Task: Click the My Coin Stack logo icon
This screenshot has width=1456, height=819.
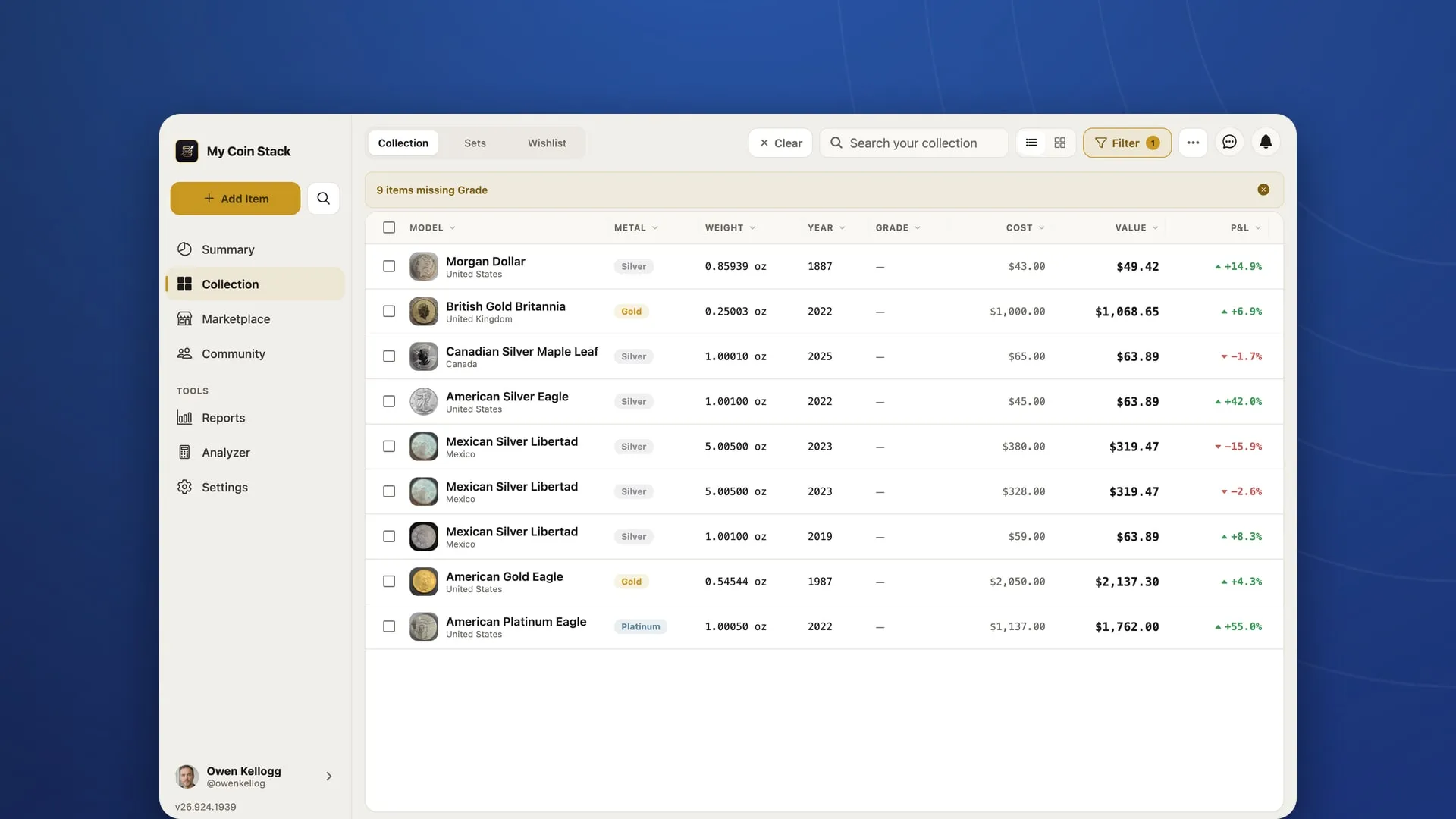Action: pos(187,151)
